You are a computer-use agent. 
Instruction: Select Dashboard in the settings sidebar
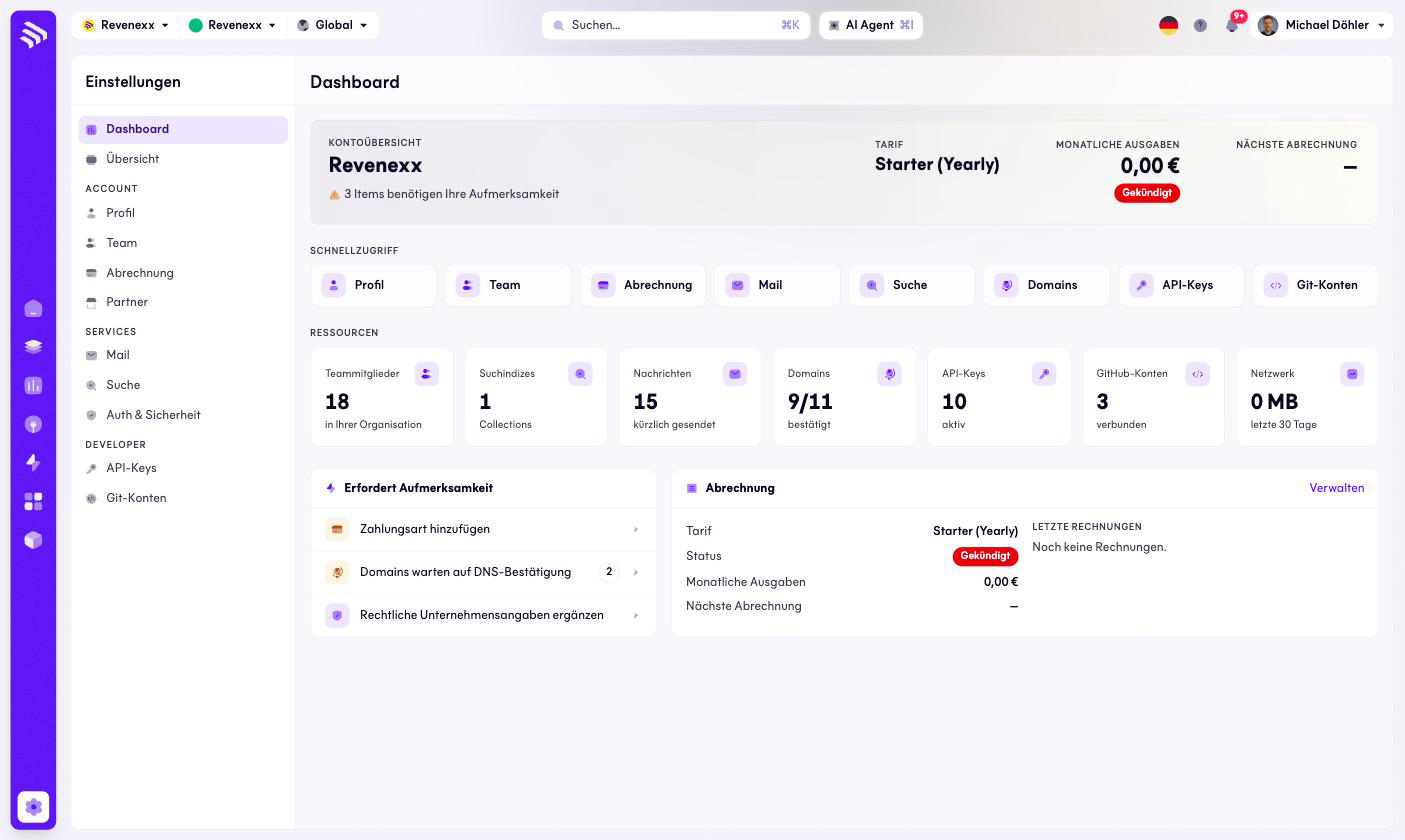coord(183,129)
